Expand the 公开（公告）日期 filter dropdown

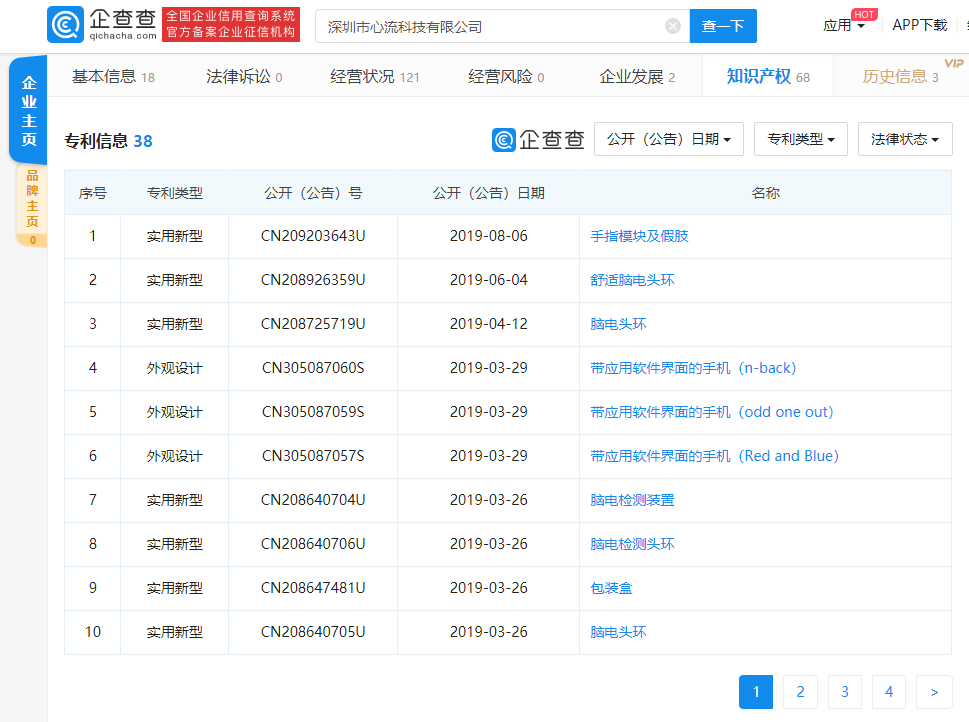[x=669, y=139]
